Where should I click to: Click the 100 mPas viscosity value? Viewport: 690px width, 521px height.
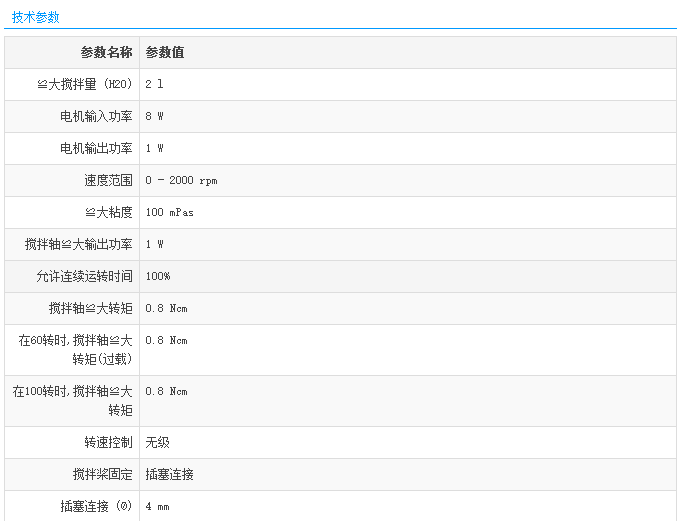(170, 212)
